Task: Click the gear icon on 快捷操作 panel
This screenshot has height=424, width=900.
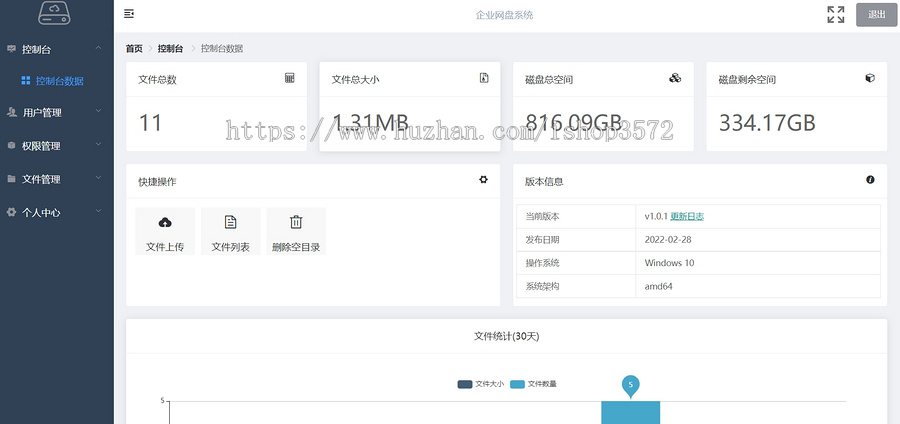Action: (x=483, y=180)
